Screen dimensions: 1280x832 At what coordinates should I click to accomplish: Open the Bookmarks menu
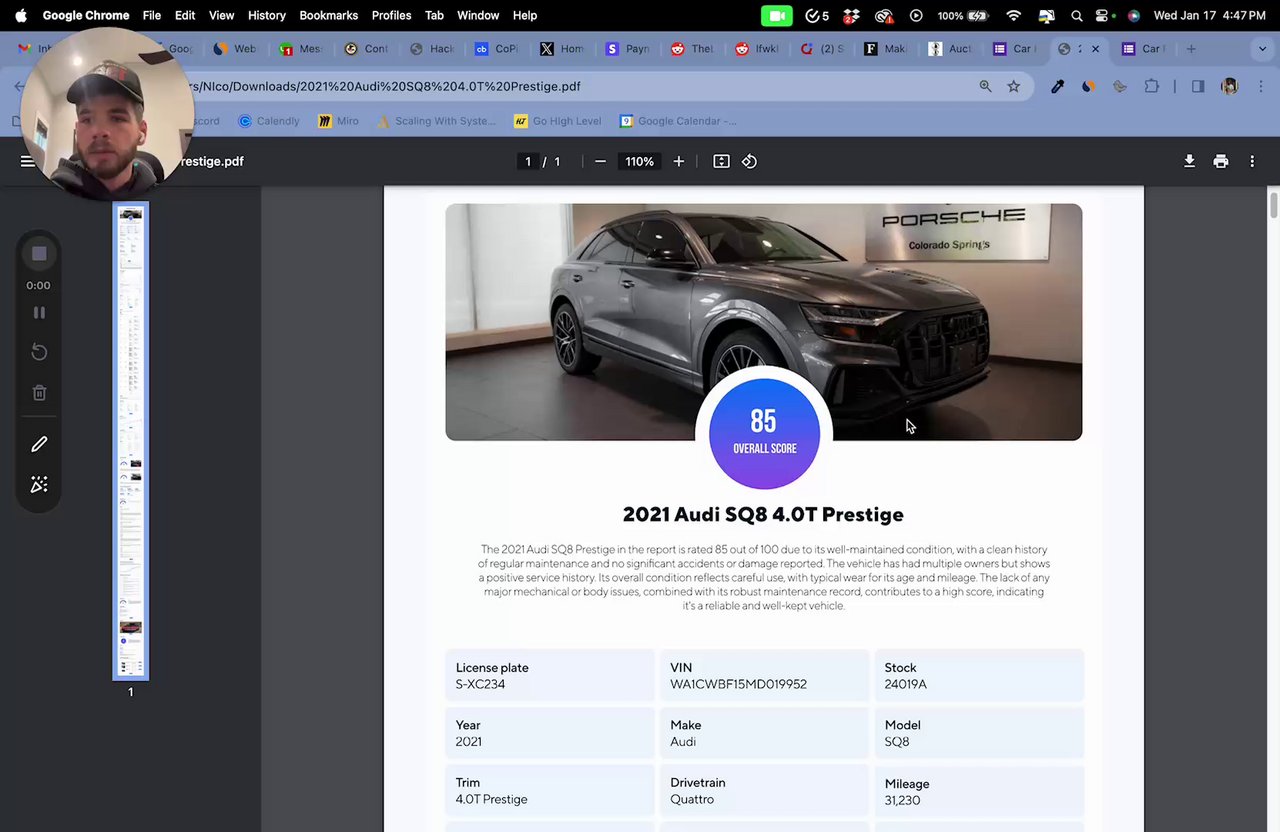[329, 15]
